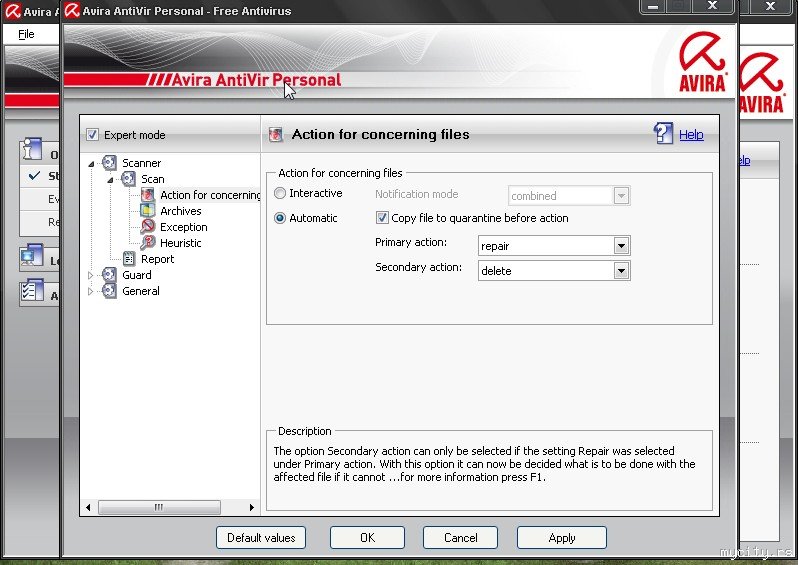Select Action for concerning files tree item
This screenshot has width=798, height=565.
point(210,195)
